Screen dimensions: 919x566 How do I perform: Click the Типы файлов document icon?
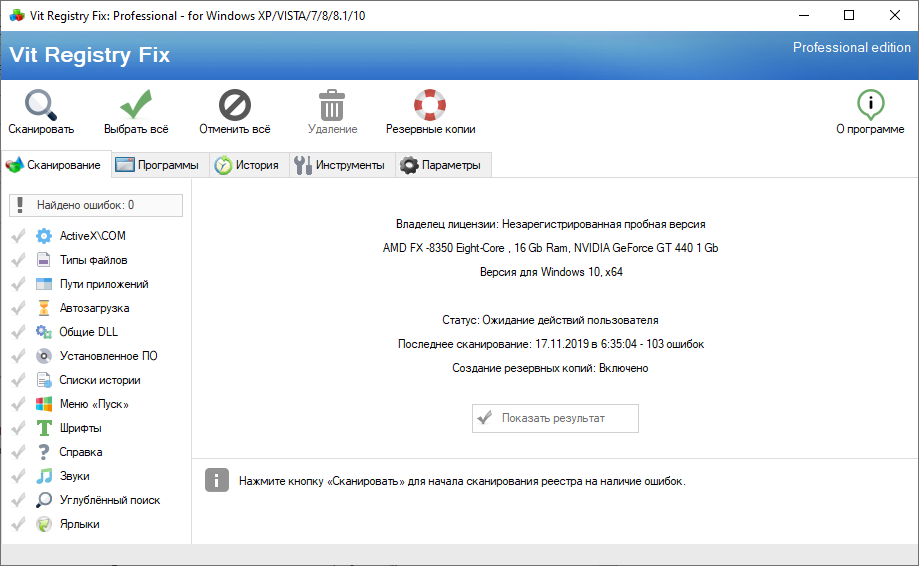(44, 260)
